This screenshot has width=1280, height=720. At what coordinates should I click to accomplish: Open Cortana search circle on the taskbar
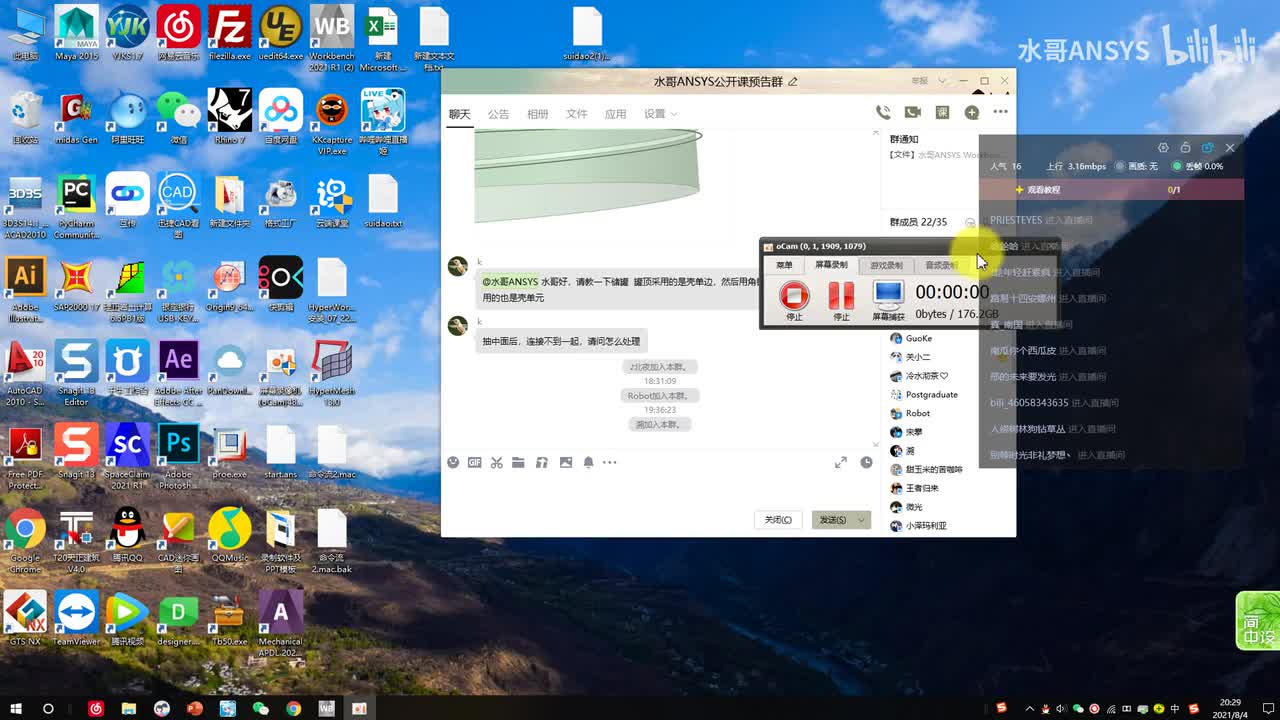coord(48,708)
